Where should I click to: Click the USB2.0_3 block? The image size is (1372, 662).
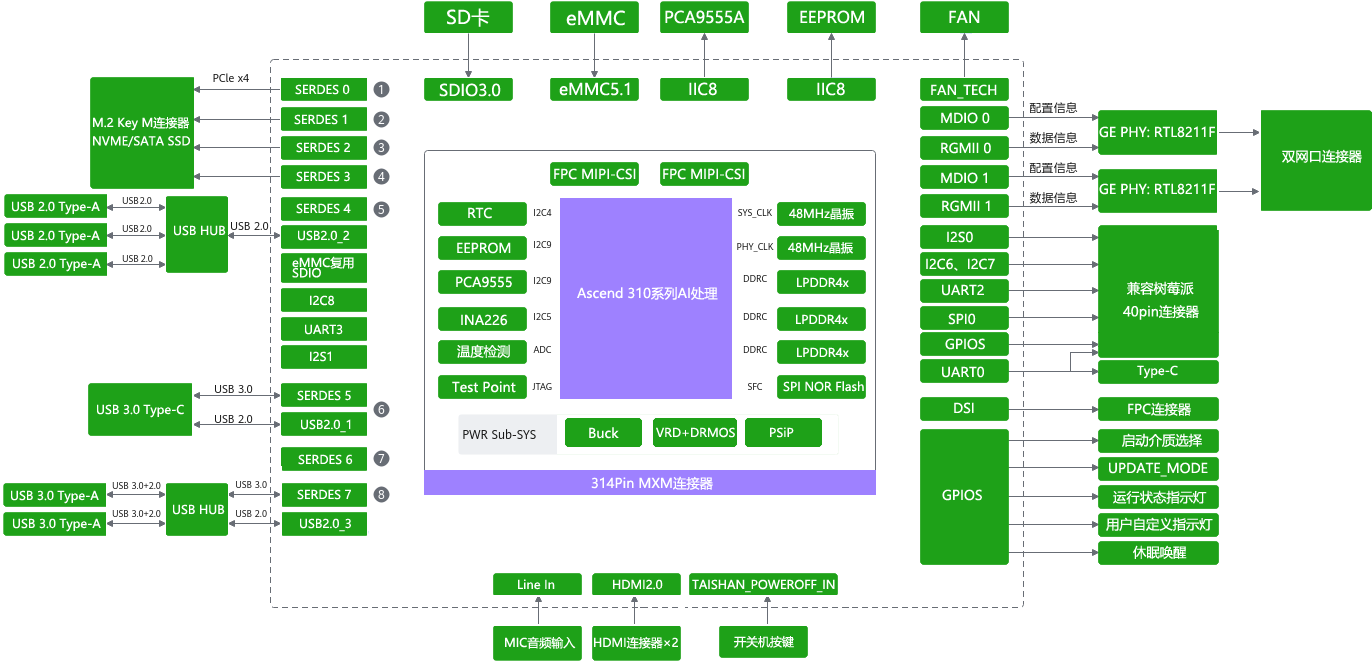(323, 523)
